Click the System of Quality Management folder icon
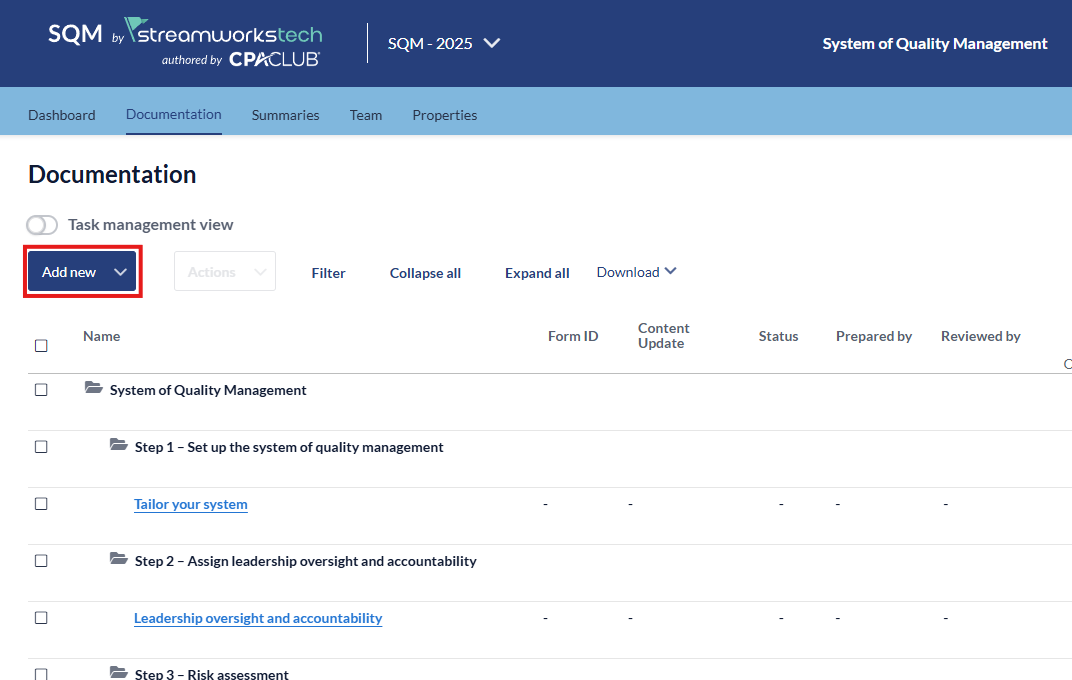Screen dimensions: 1072x680 coord(94,389)
